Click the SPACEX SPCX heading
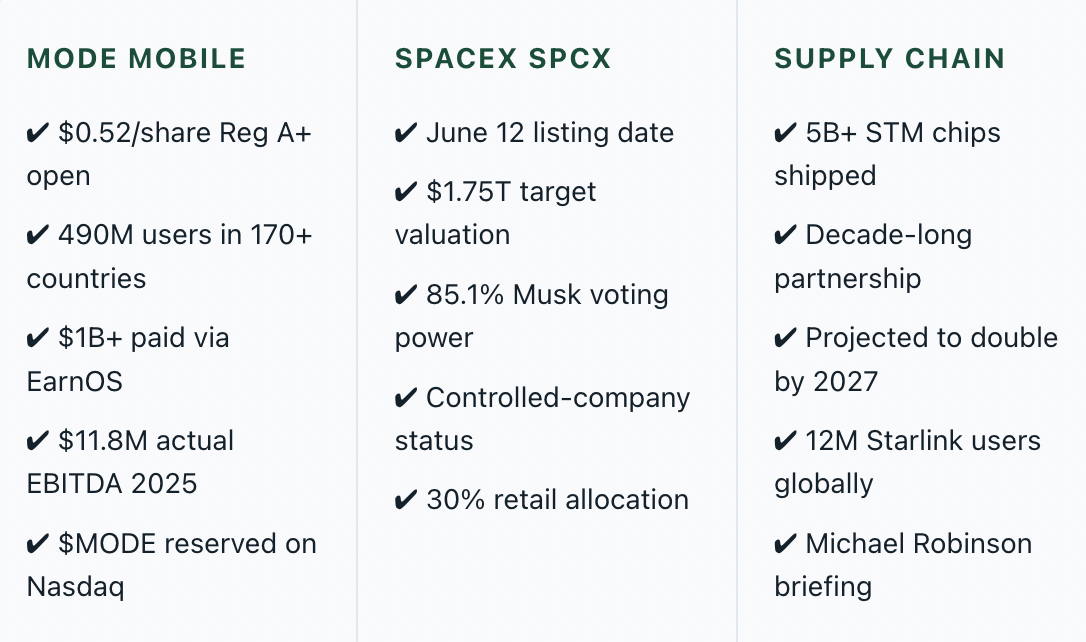 pyautogui.click(x=503, y=59)
